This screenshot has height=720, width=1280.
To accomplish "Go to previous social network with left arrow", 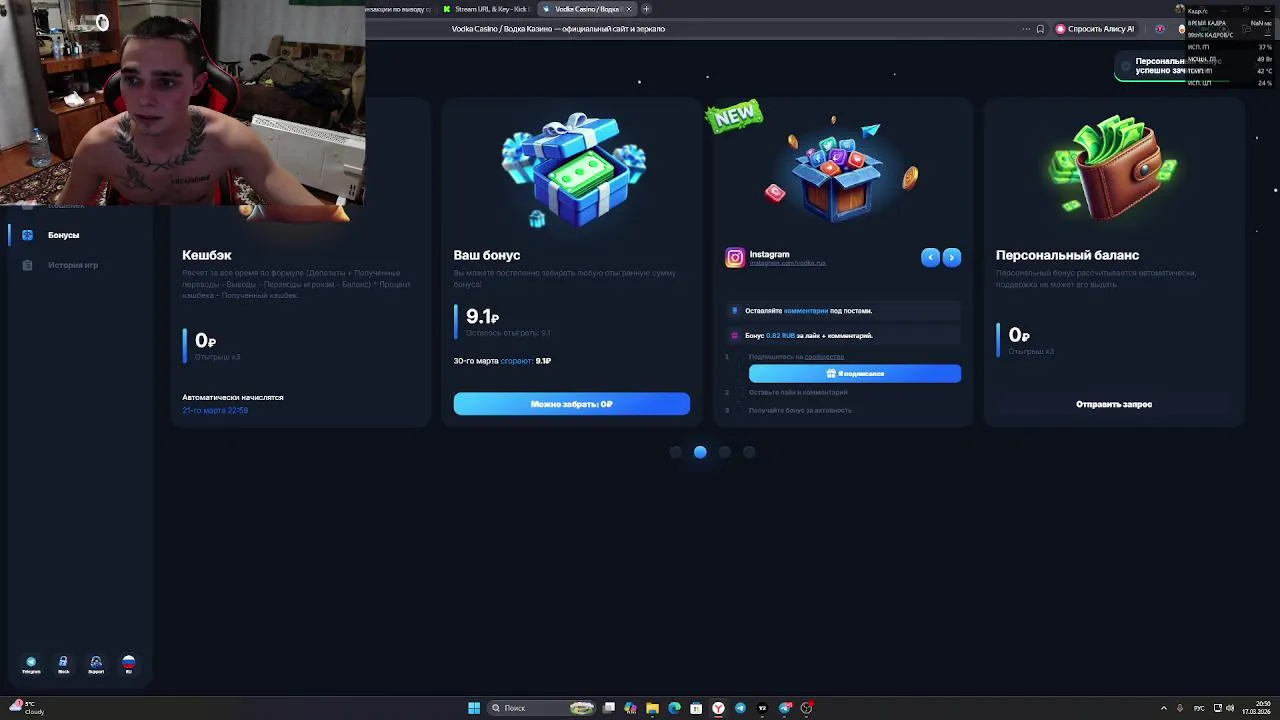I will 931,257.
